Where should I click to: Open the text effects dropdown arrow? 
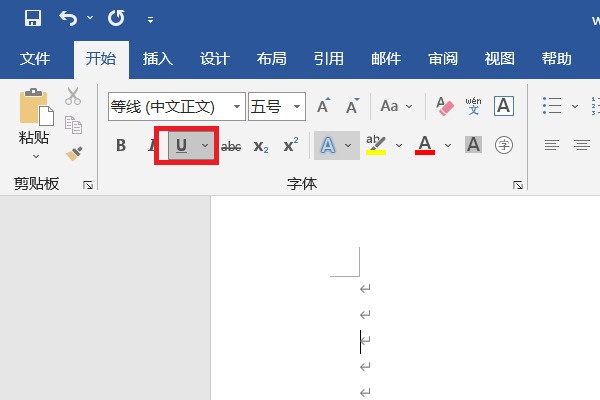(348, 145)
